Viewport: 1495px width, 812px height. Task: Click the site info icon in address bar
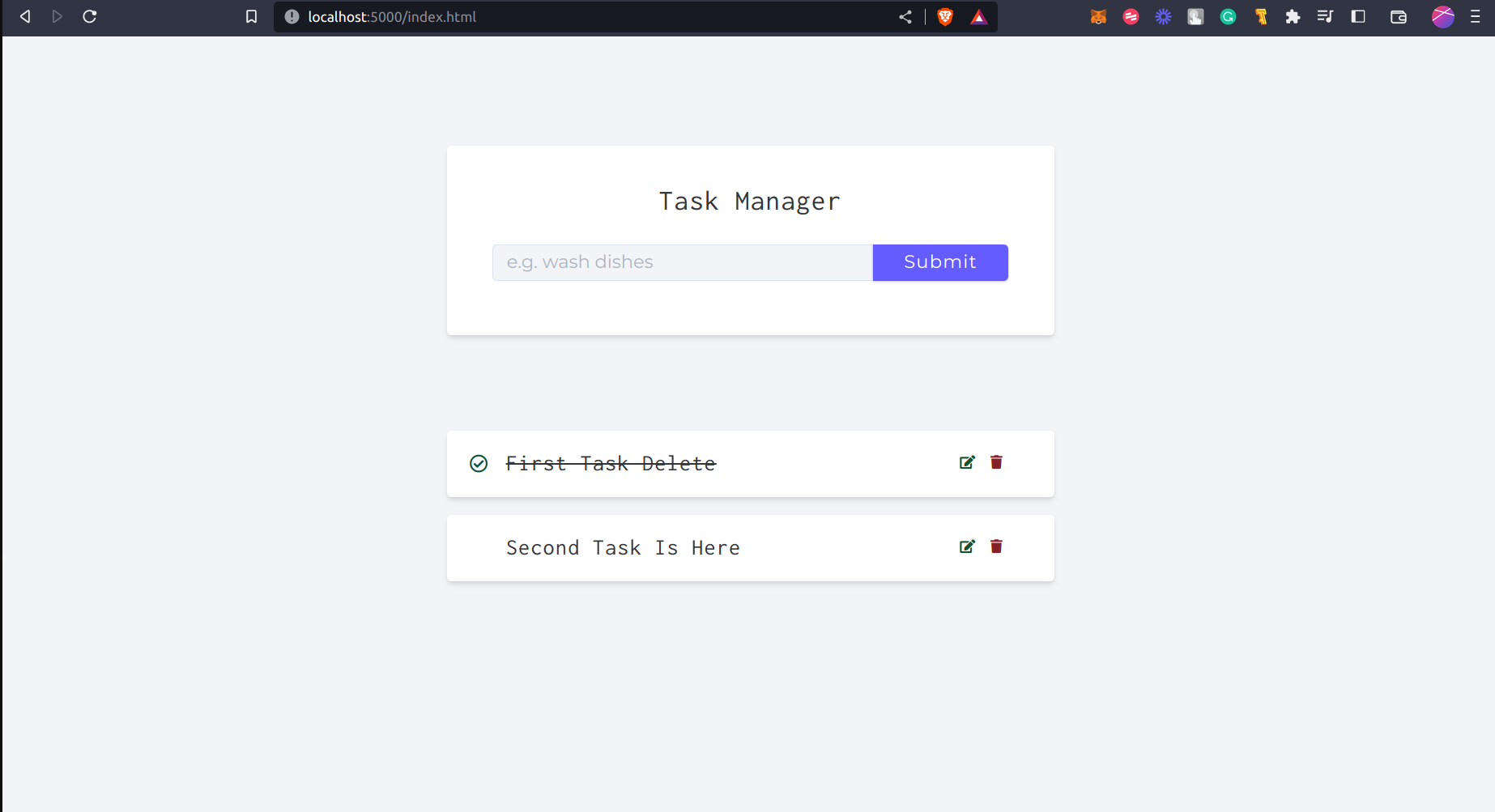point(291,16)
